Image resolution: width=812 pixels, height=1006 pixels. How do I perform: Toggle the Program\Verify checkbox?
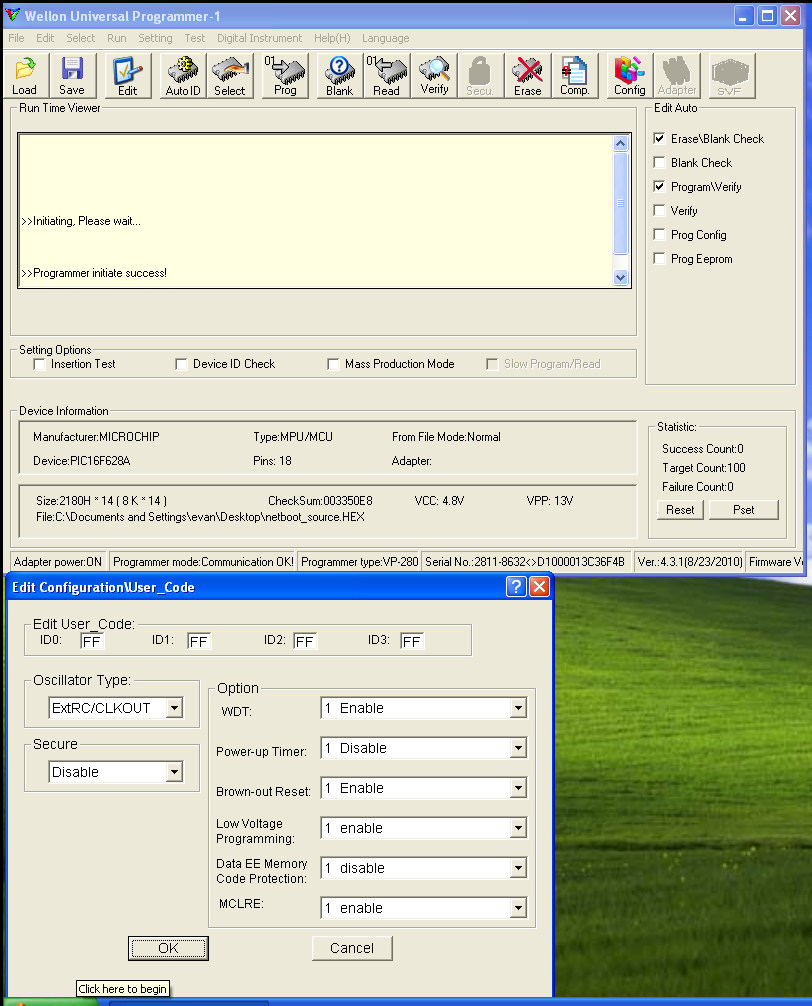click(x=659, y=186)
